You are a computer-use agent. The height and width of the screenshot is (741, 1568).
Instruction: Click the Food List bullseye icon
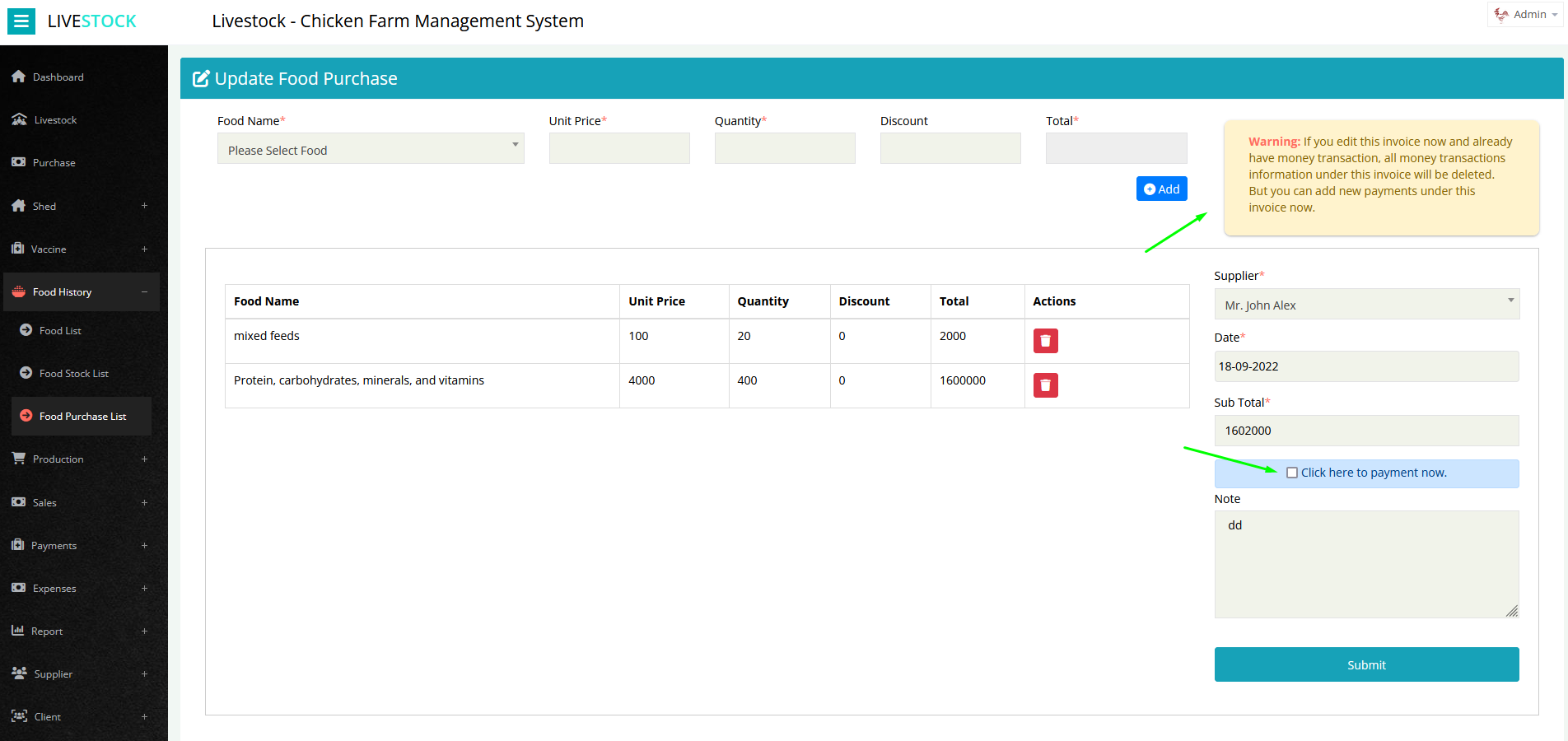click(26, 330)
